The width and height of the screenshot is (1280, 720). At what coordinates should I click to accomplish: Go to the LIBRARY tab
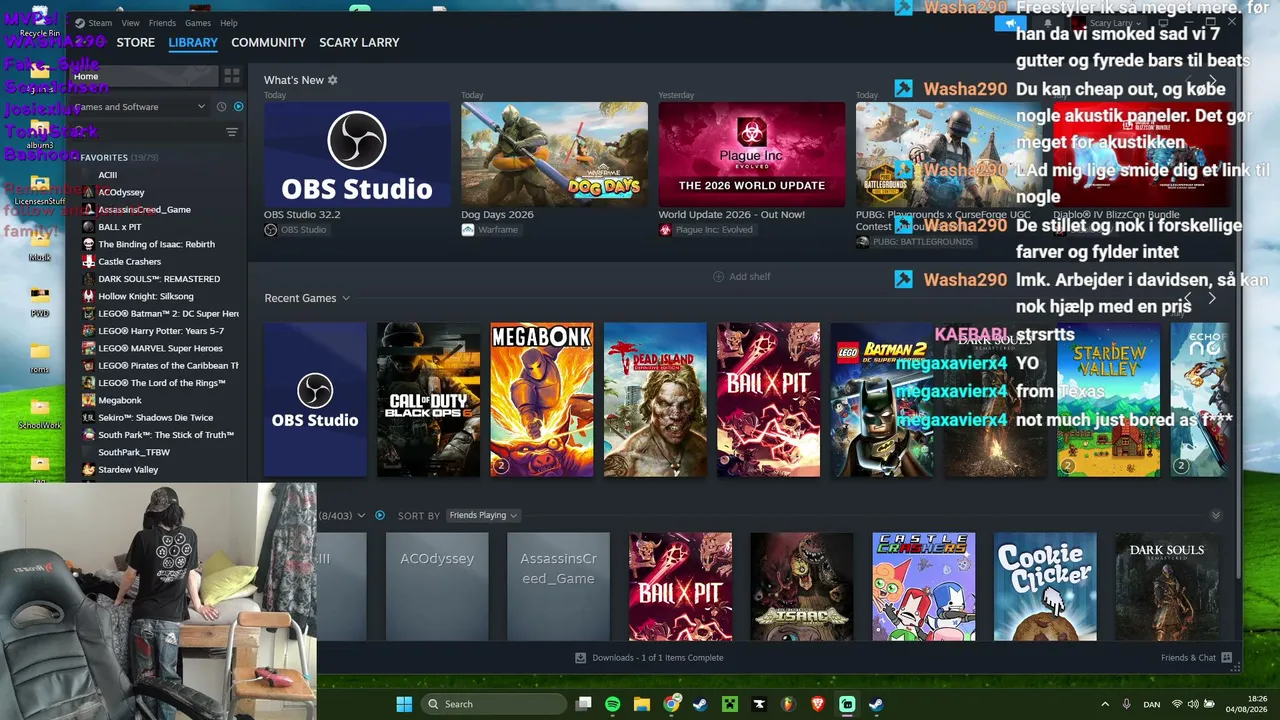click(193, 43)
